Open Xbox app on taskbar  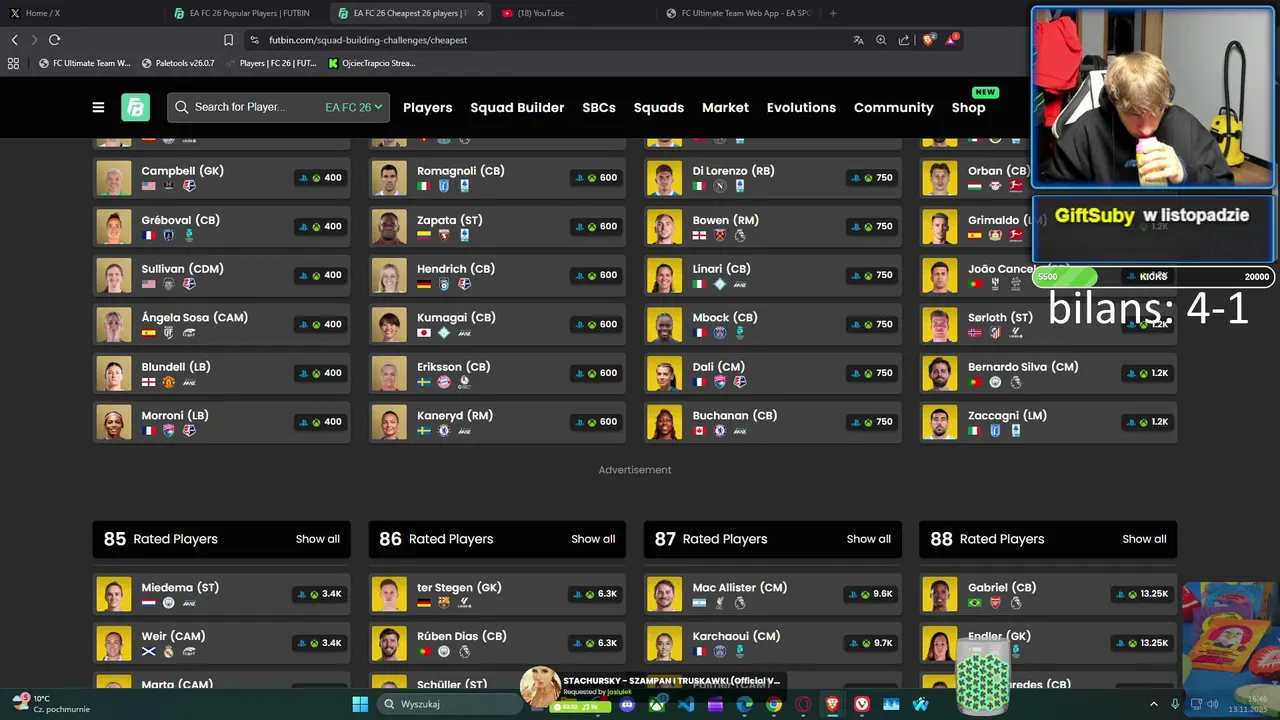tap(656, 704)
